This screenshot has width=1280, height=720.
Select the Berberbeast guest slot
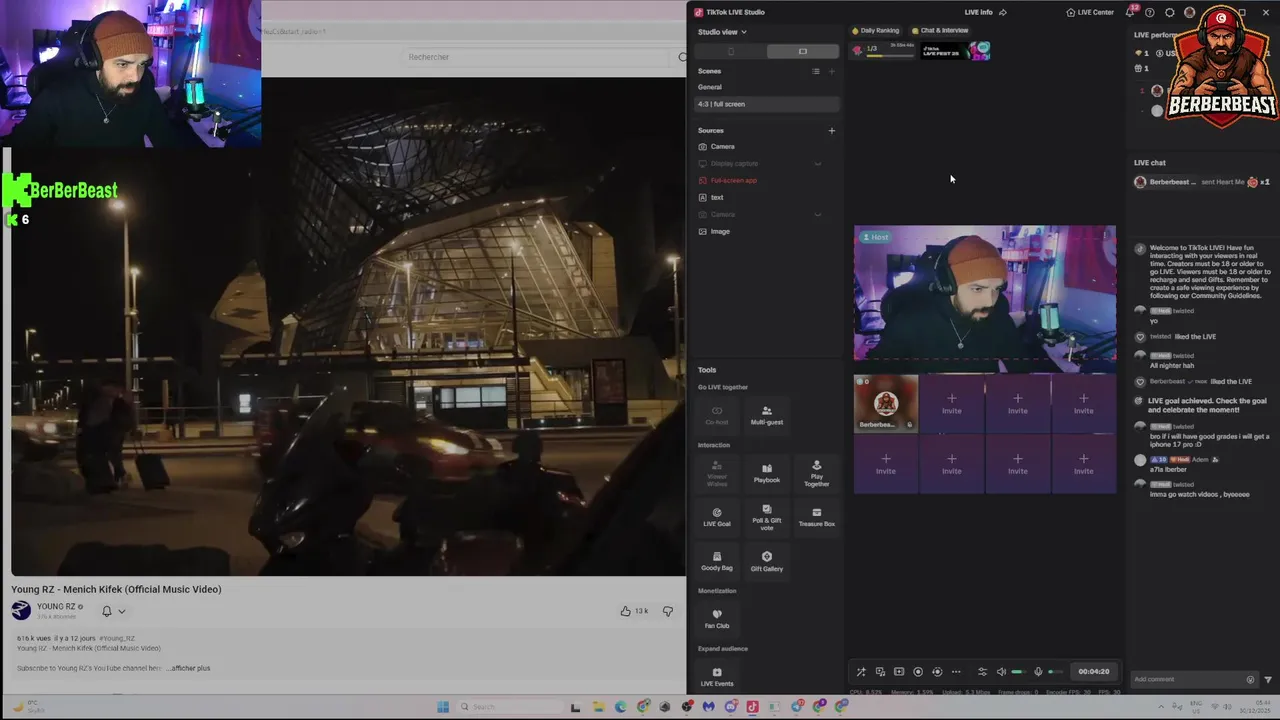(x=886, y=403)
